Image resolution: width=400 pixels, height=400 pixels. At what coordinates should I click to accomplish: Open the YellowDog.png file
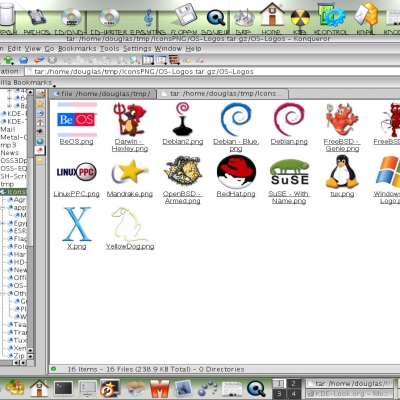(x=130, y=228)
